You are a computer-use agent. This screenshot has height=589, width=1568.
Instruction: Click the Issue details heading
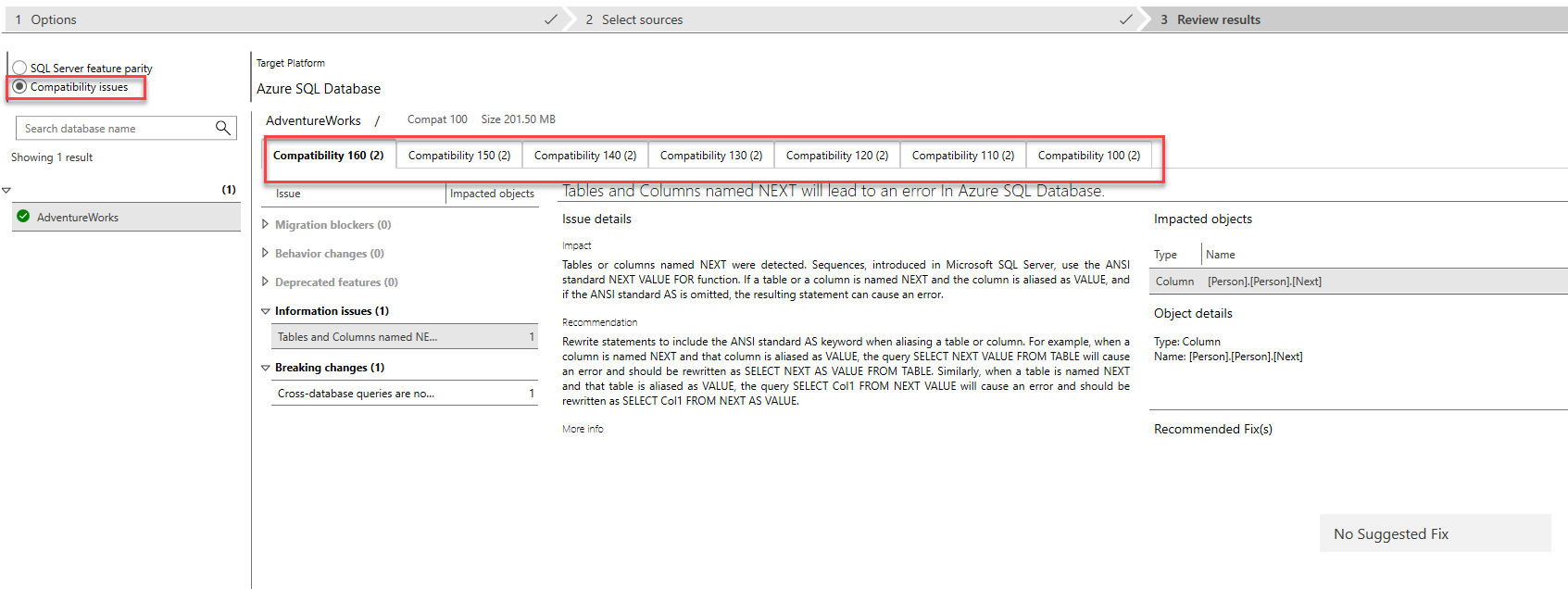pyautogui.click(x=596, y=219)
